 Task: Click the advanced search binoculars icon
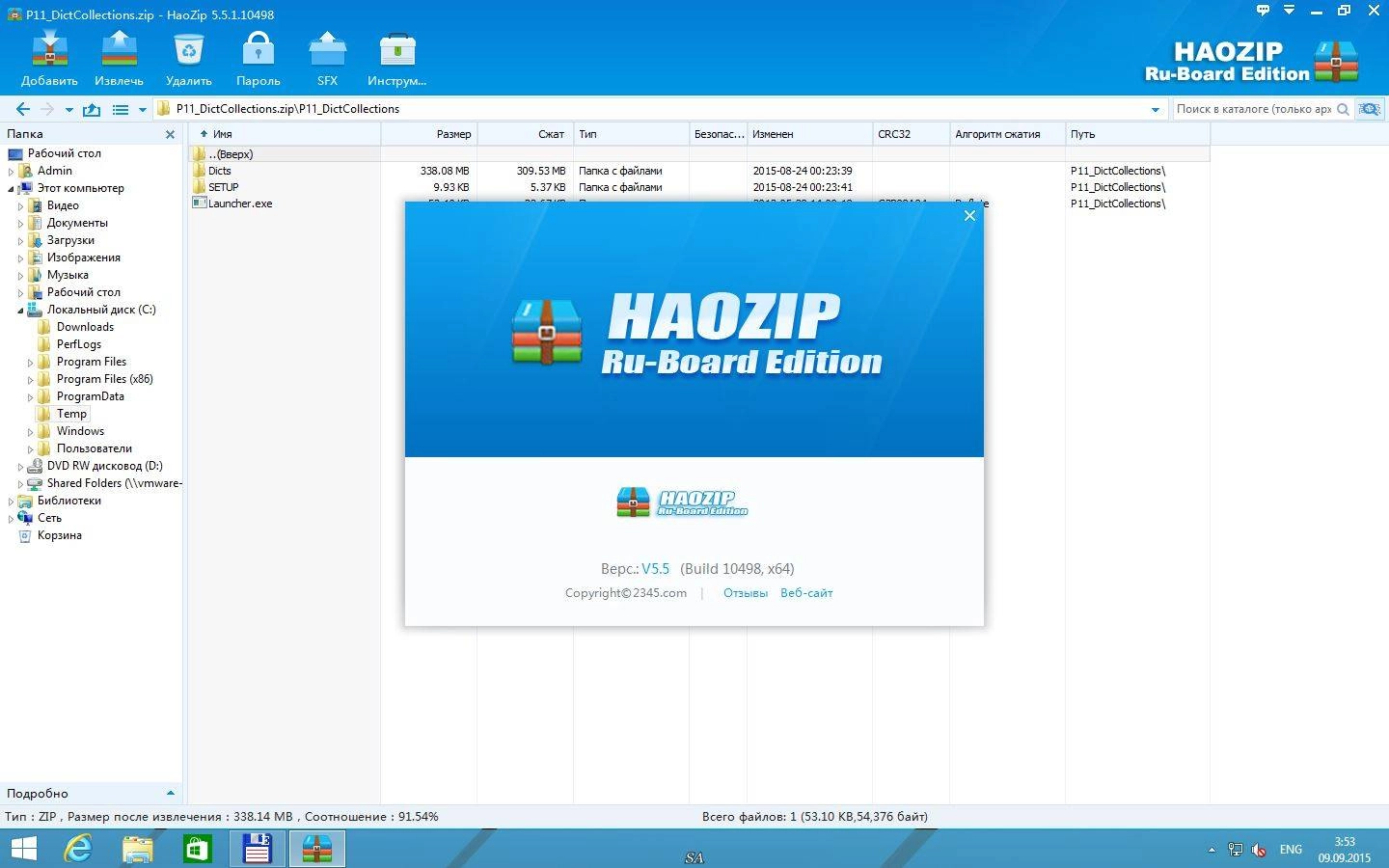click(1370, 109)
